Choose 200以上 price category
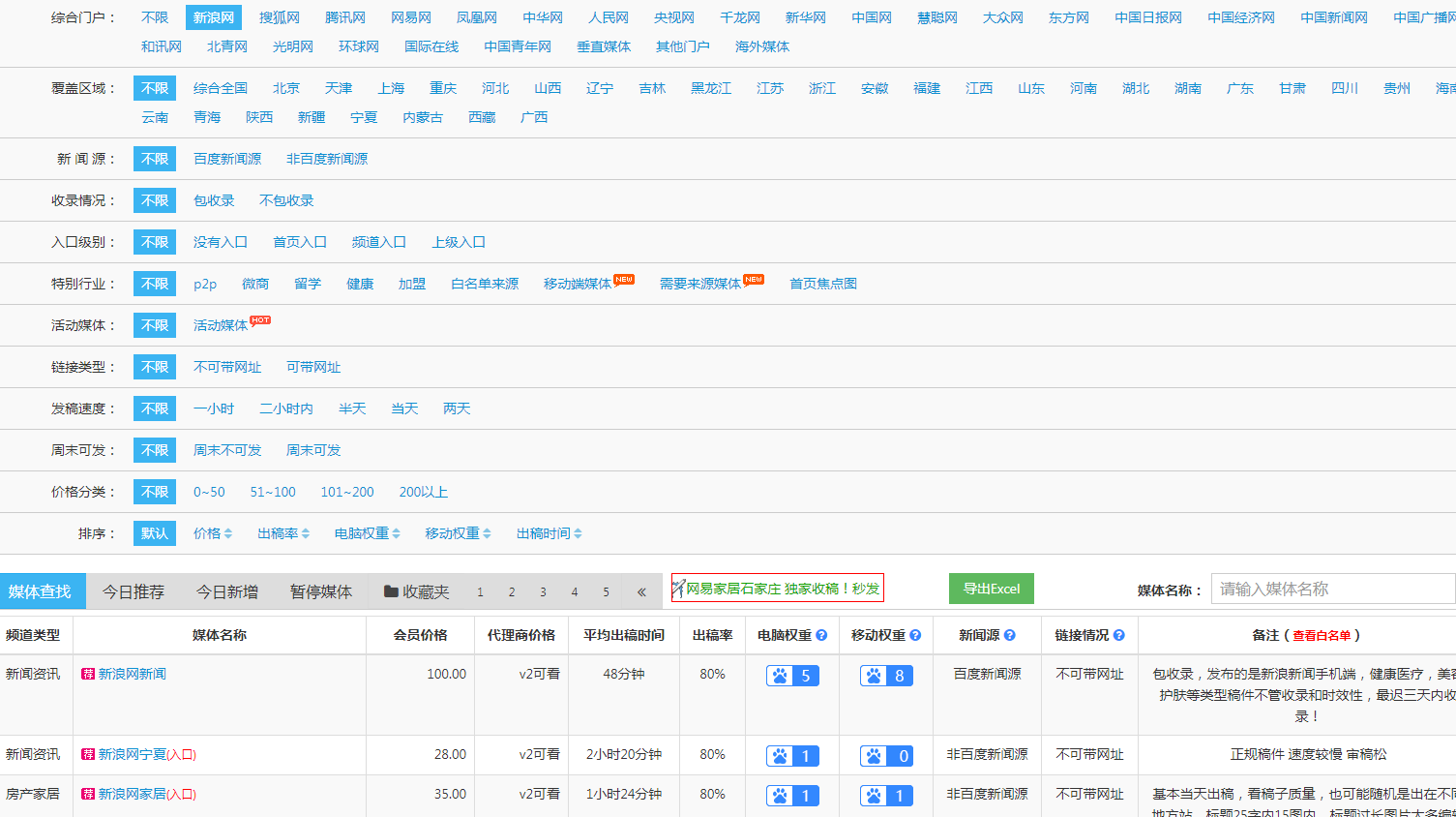 (424, 492)
